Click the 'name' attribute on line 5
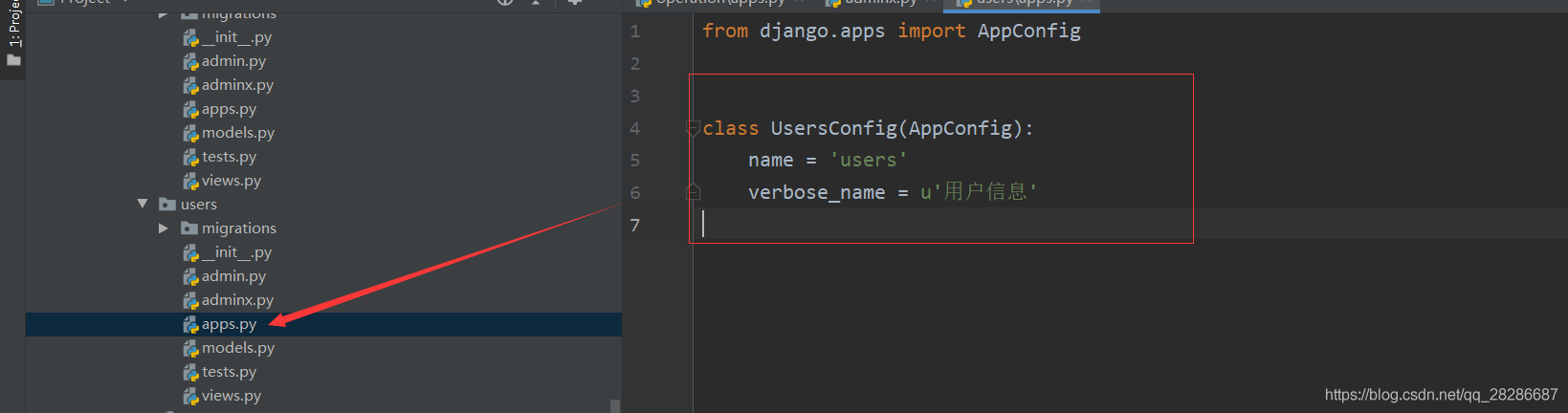The height and width of the screenshot is (413, 1568). [x=771, y=161]
